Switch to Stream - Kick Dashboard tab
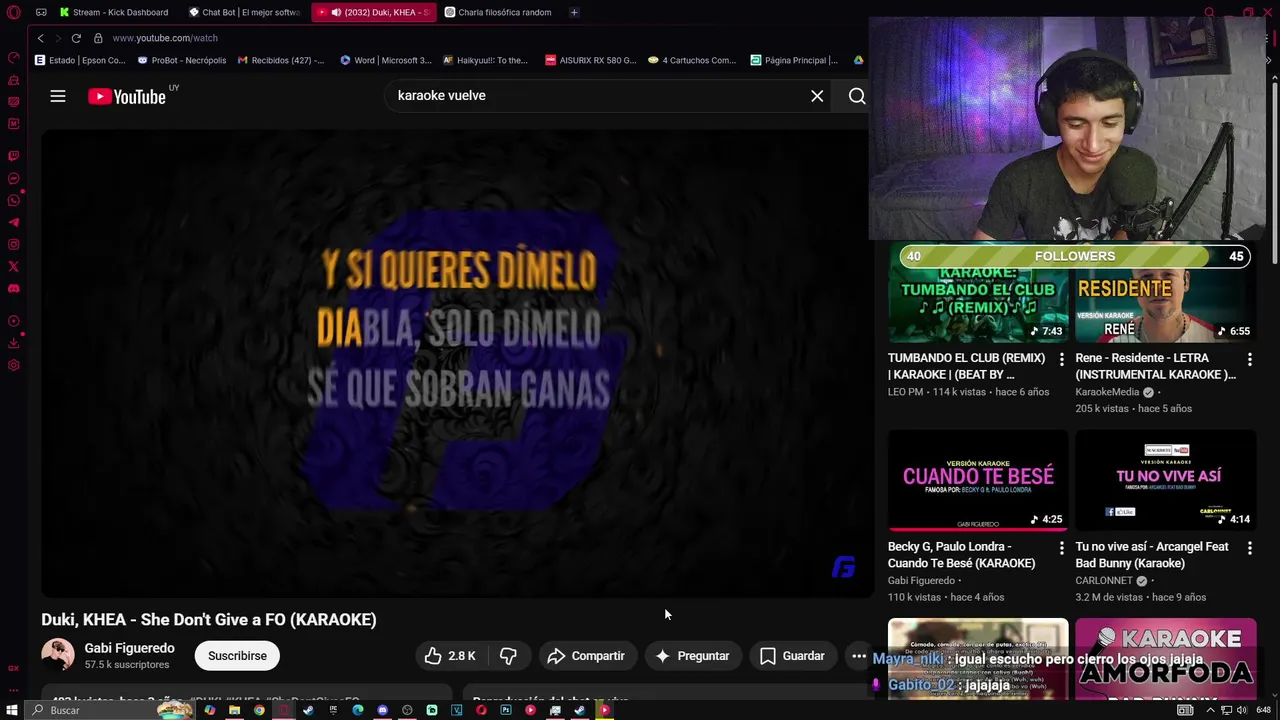 pyautogui.click(x=114, y=12)
